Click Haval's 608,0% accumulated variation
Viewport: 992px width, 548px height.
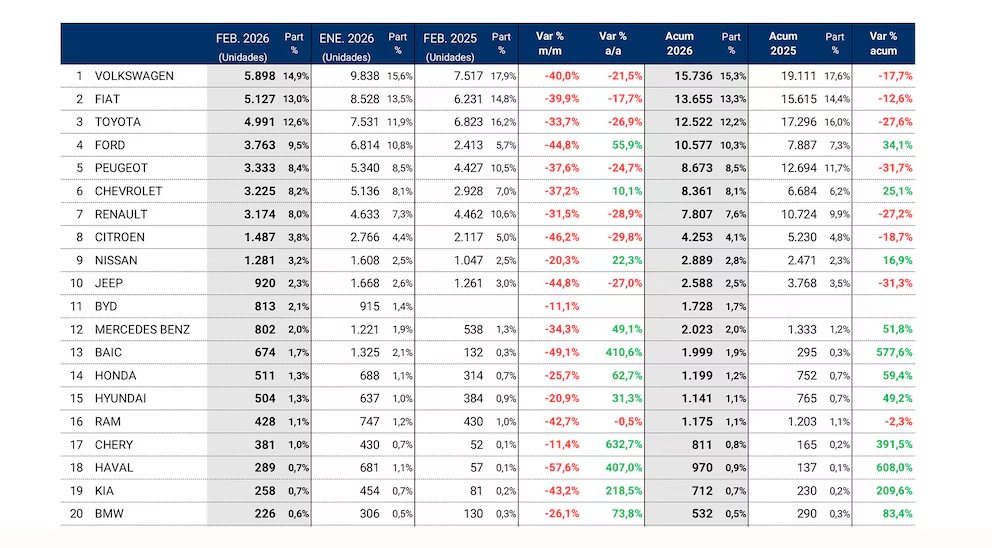[890, 468]
